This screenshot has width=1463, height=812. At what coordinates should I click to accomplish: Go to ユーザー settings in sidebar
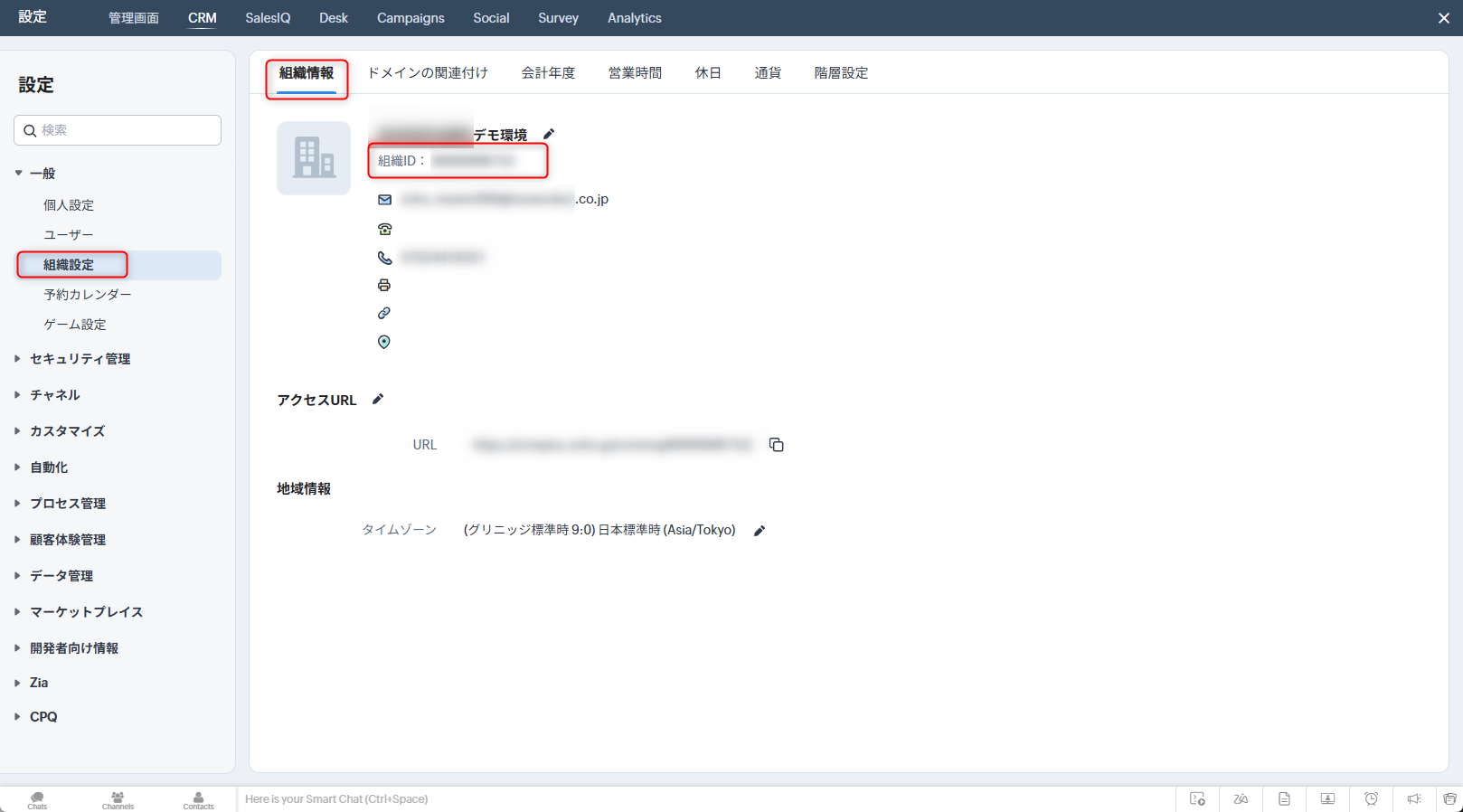coord(69,235)
